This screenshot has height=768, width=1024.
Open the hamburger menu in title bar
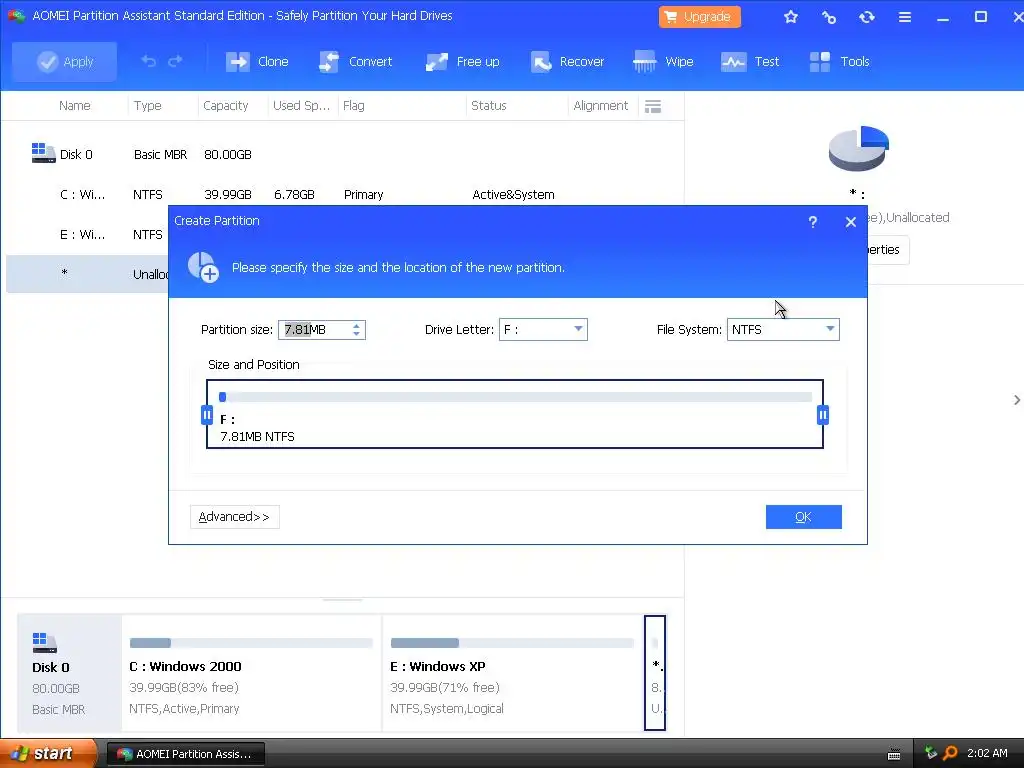(x=904, y=17)
